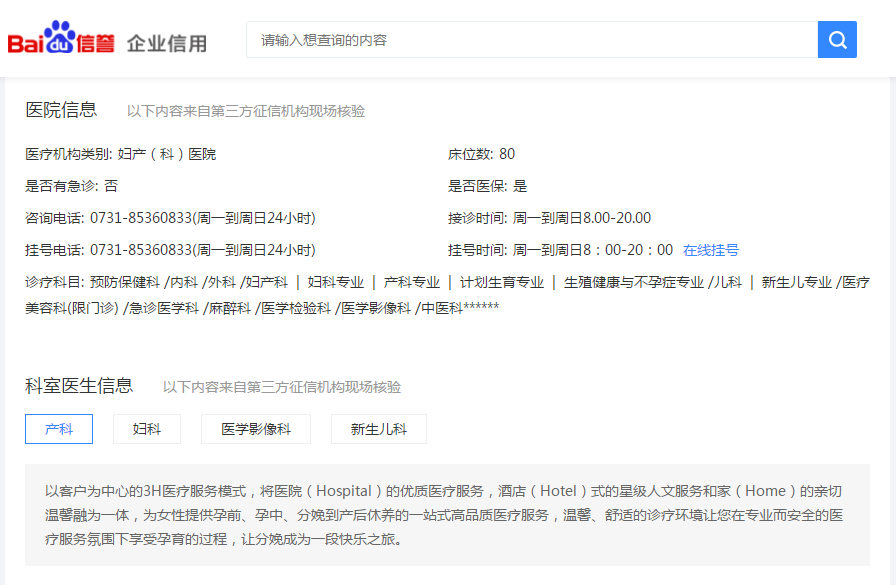Focus the search box with placeholder 请输入想查询的内容

coord(531,40)
